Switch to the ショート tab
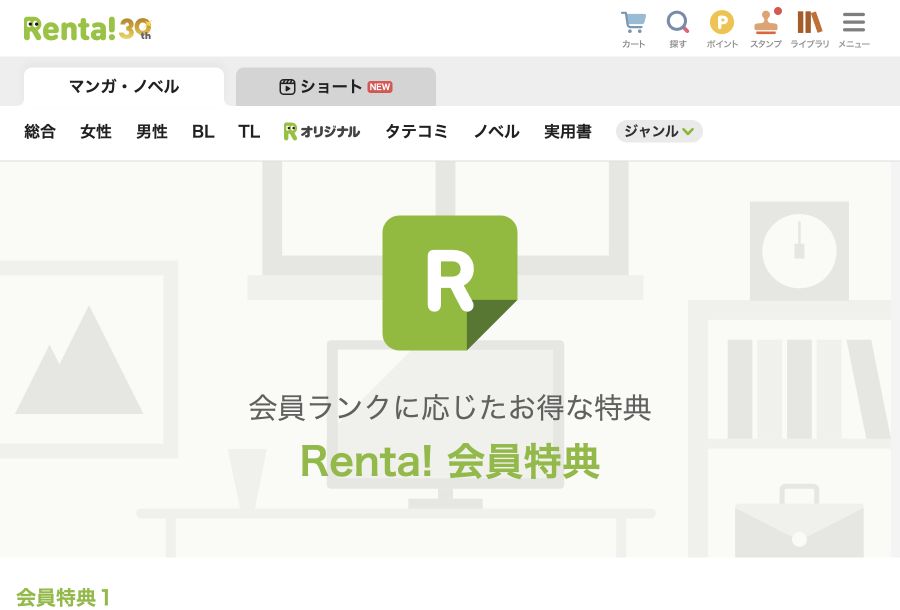The image size is (900, 610). [x=336, y=87]
